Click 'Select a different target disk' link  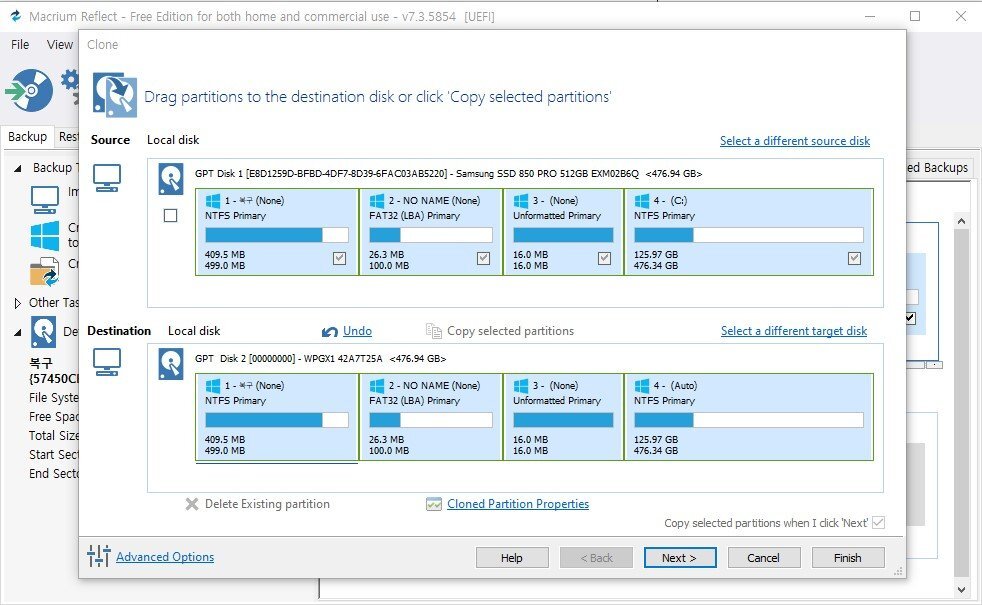pyautogui.click(x=793, y=331)
